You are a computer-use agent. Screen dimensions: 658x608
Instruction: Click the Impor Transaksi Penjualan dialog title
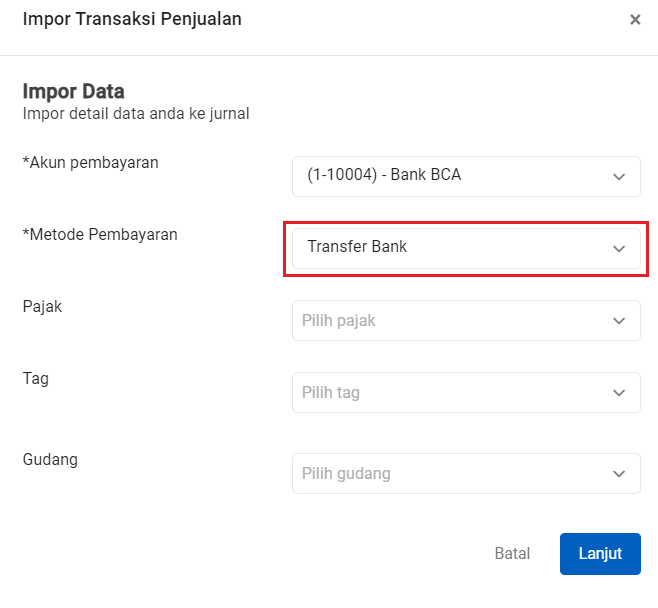click(x=132, y=19)
